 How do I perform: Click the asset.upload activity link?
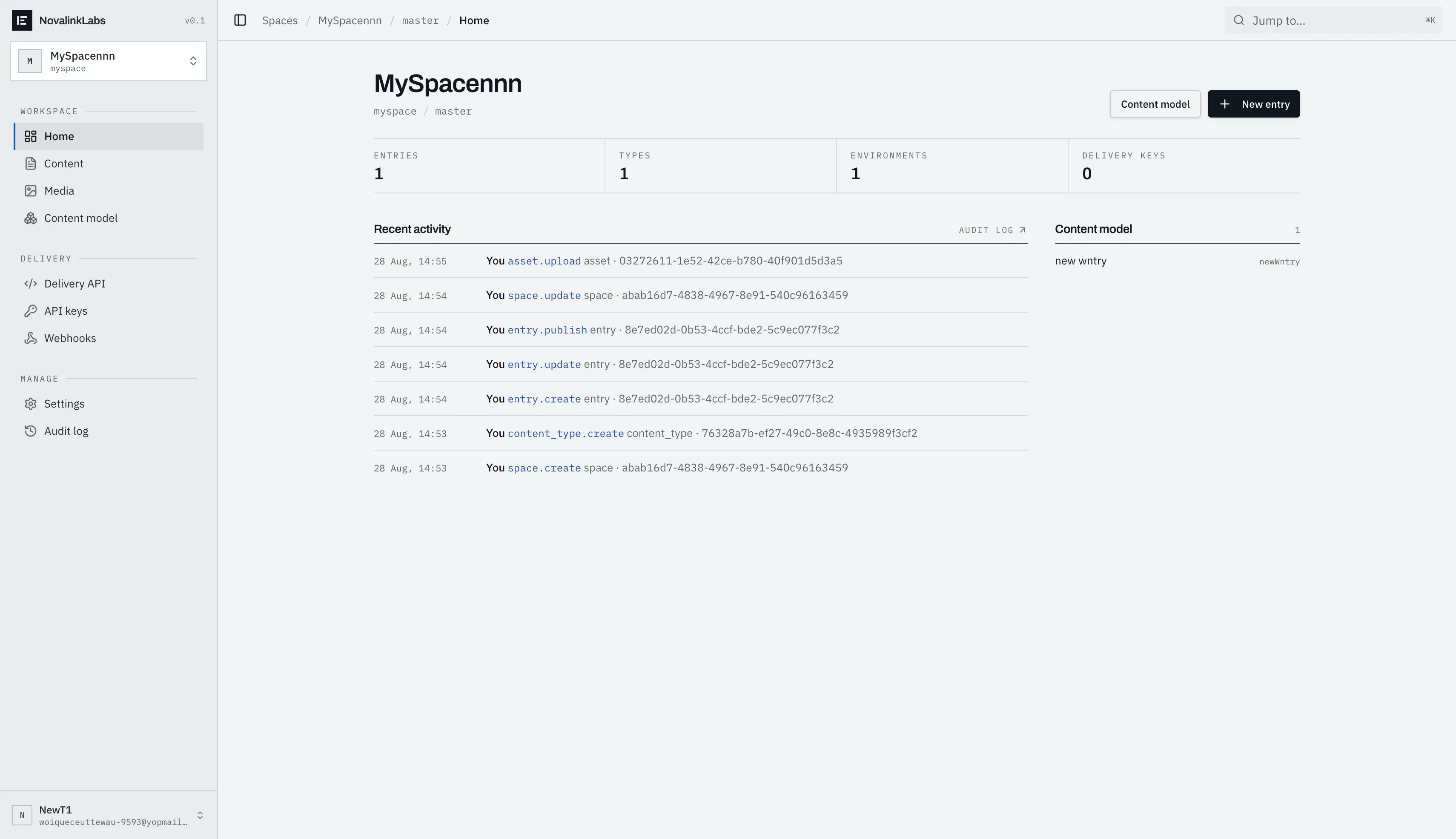pos(544,261)
